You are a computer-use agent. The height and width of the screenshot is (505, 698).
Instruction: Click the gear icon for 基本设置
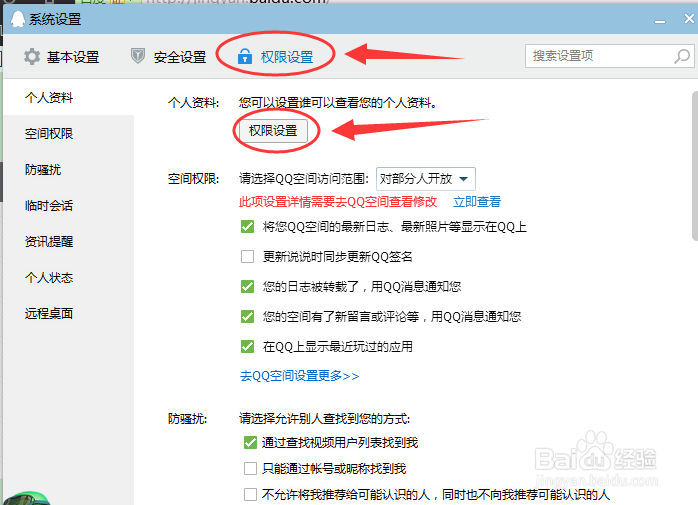pyautogui.click(x=32, y=57)
